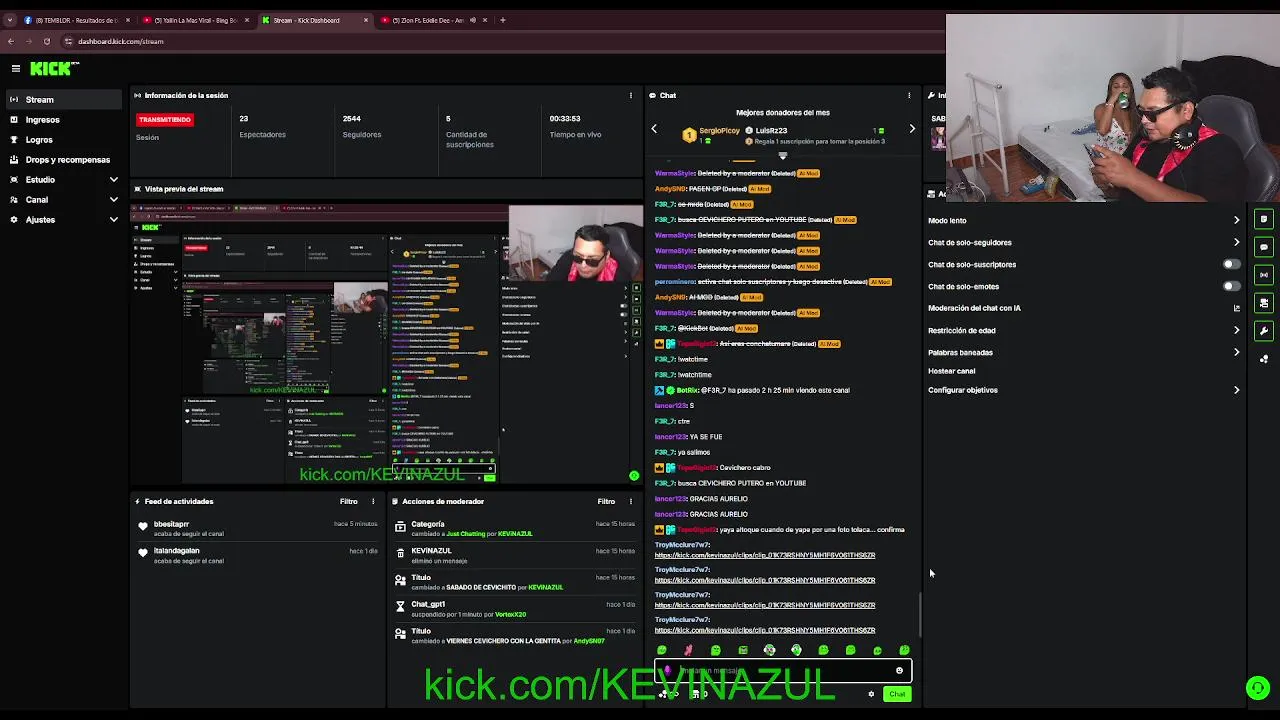Open Filtro in Feed de actividades

[348, 502]
